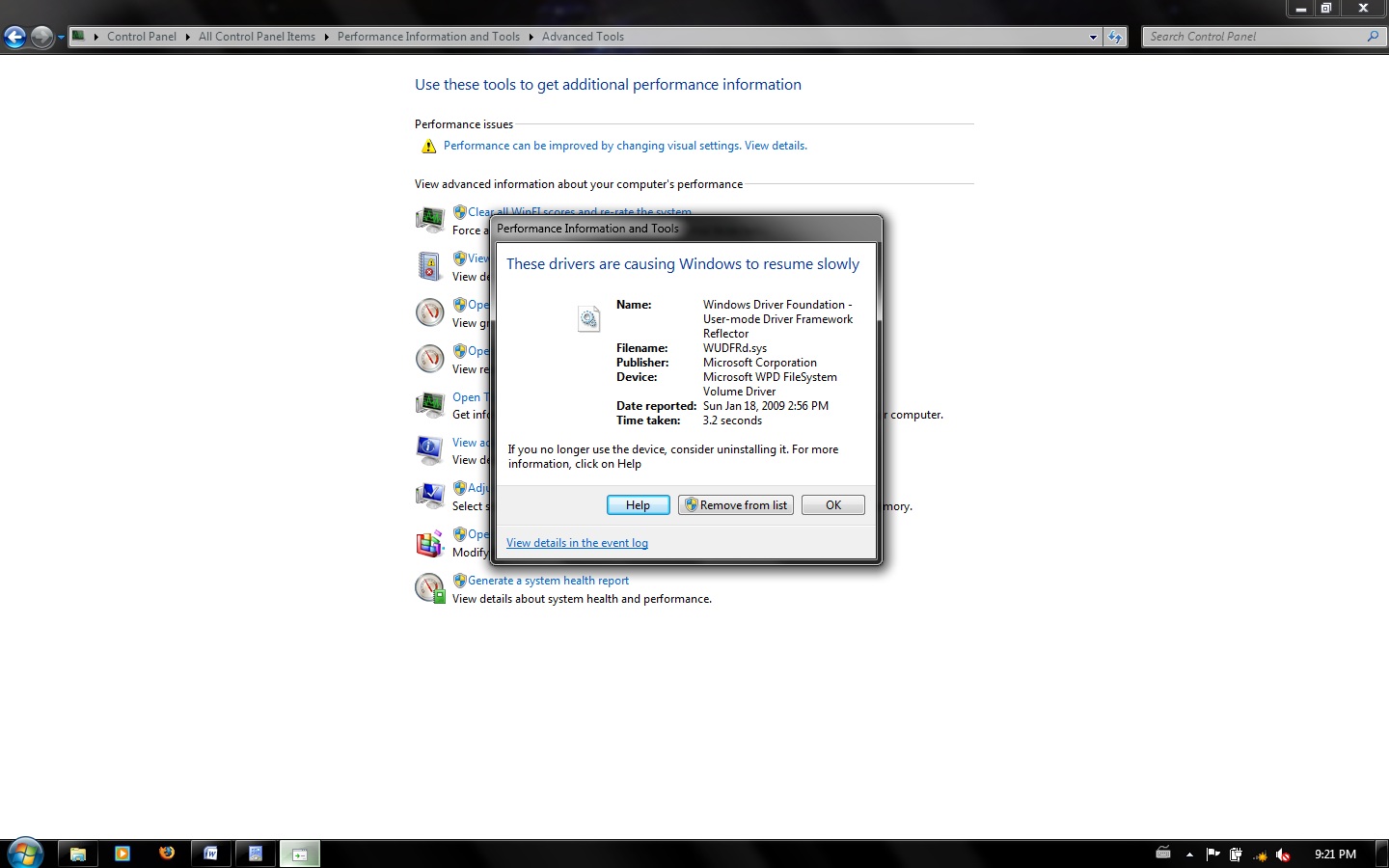Click the system health report gauge icon
Screen dimensions: 1389x868
click(429, 588)
